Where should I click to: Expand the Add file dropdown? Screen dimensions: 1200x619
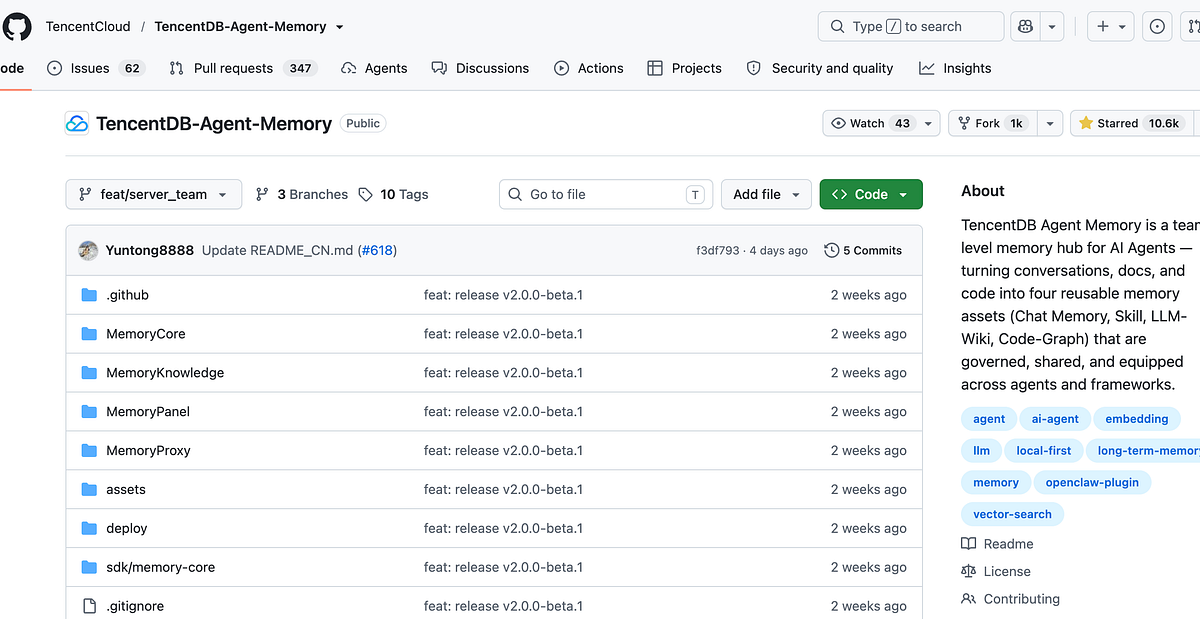tap(766, 194)
